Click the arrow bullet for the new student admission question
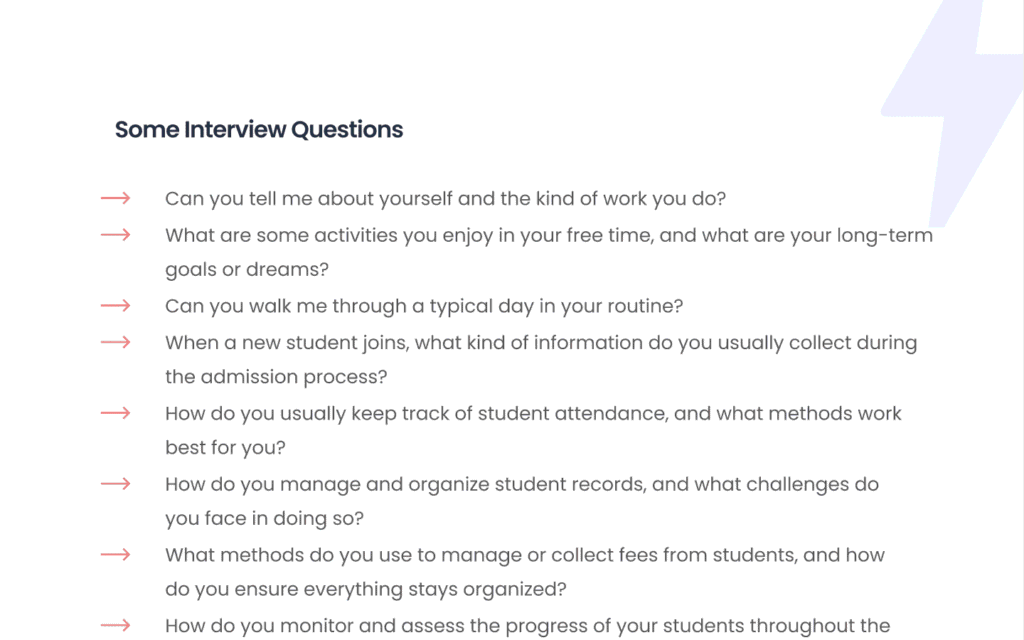Screen dimensions: 1024x640 coord(116,342)
